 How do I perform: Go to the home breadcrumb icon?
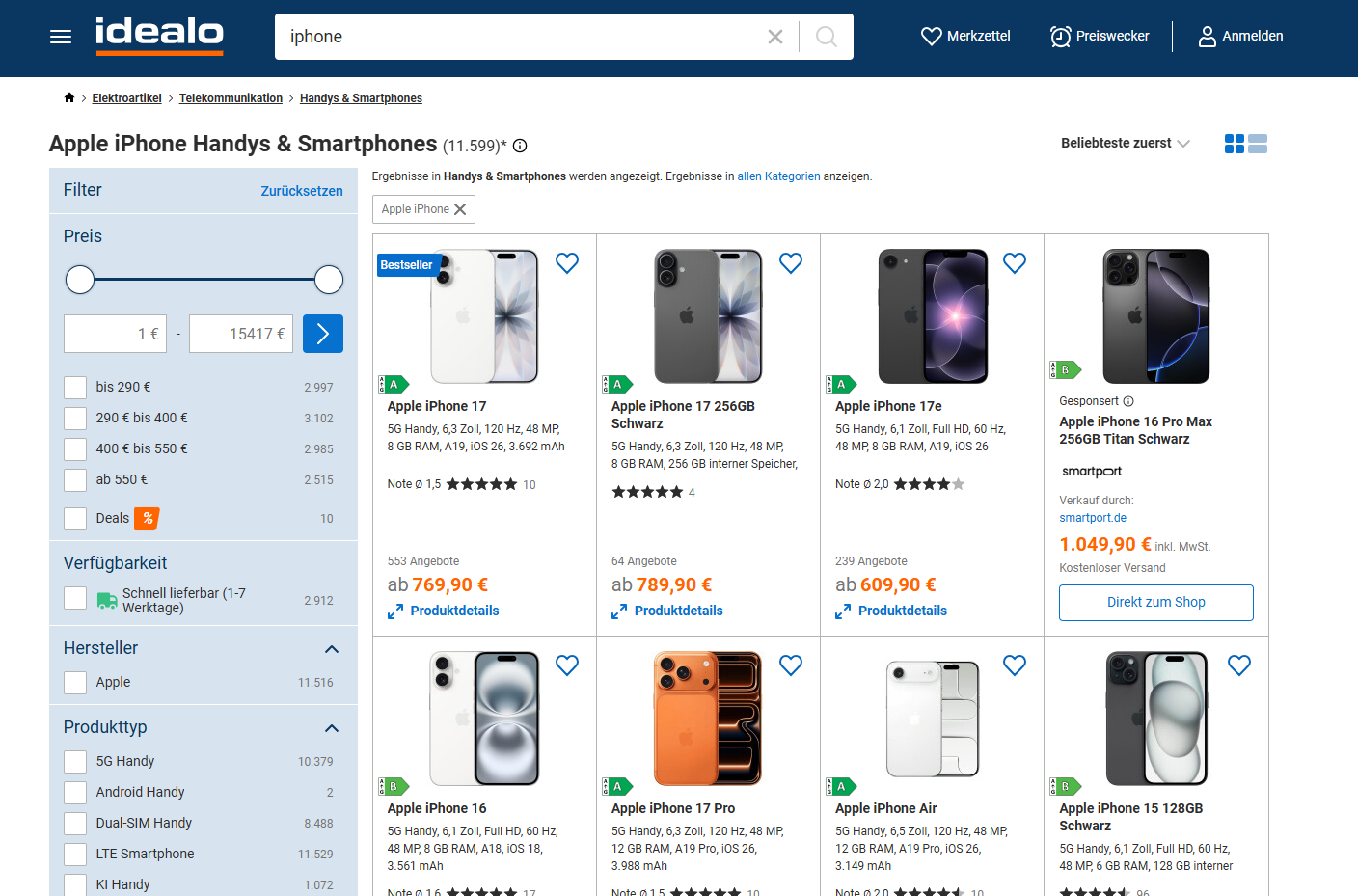(x=69, y=97)
